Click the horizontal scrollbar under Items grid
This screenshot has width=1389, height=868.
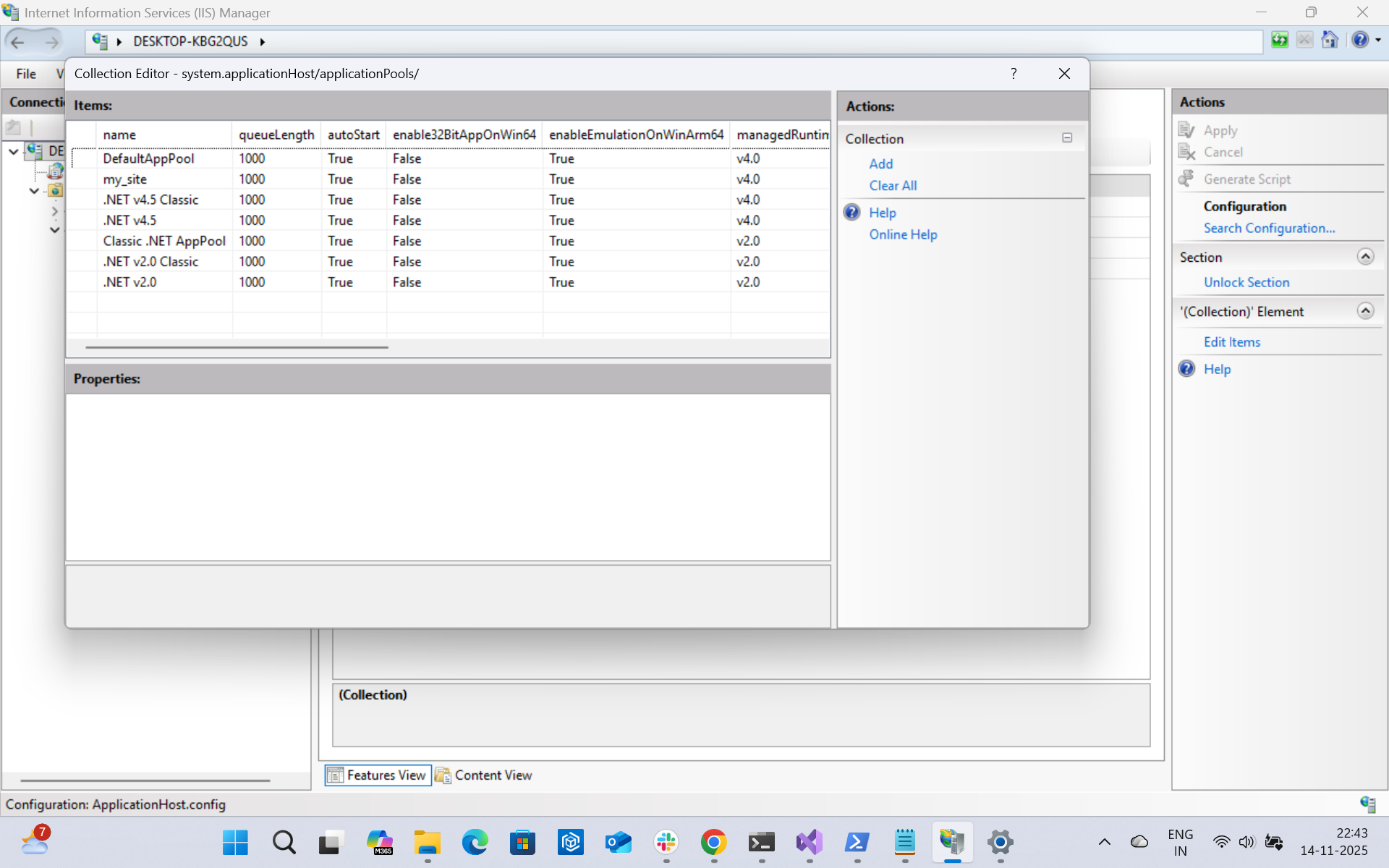[237, 347]
